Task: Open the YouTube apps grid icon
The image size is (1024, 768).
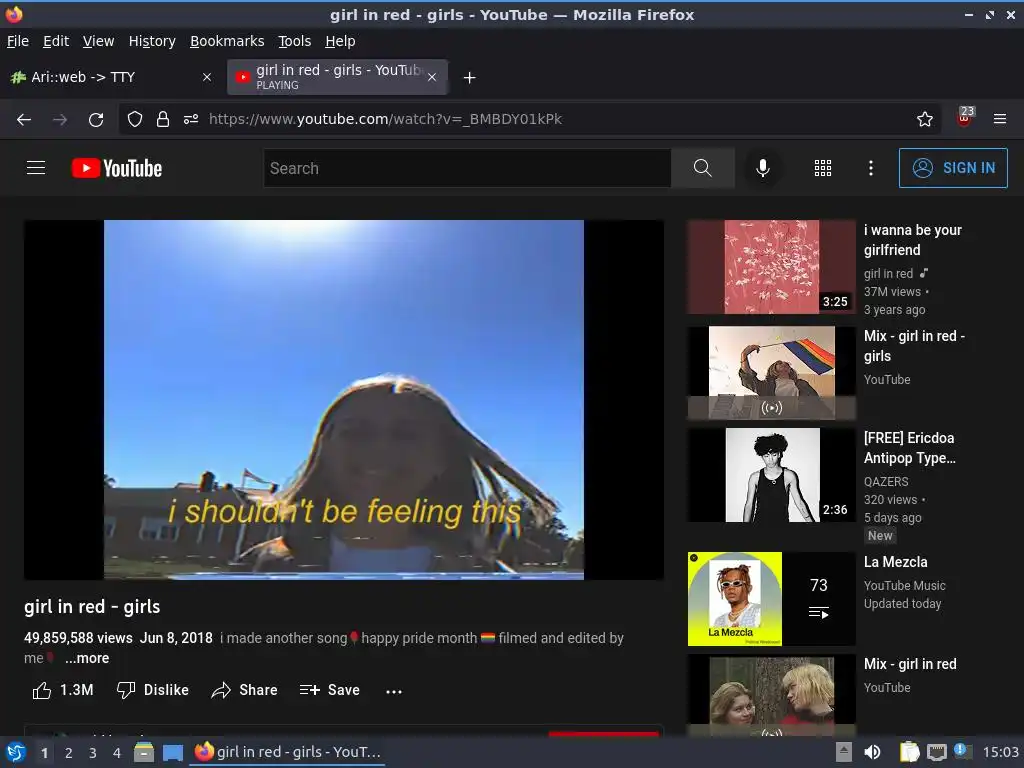Action: [x=823, y=168]
